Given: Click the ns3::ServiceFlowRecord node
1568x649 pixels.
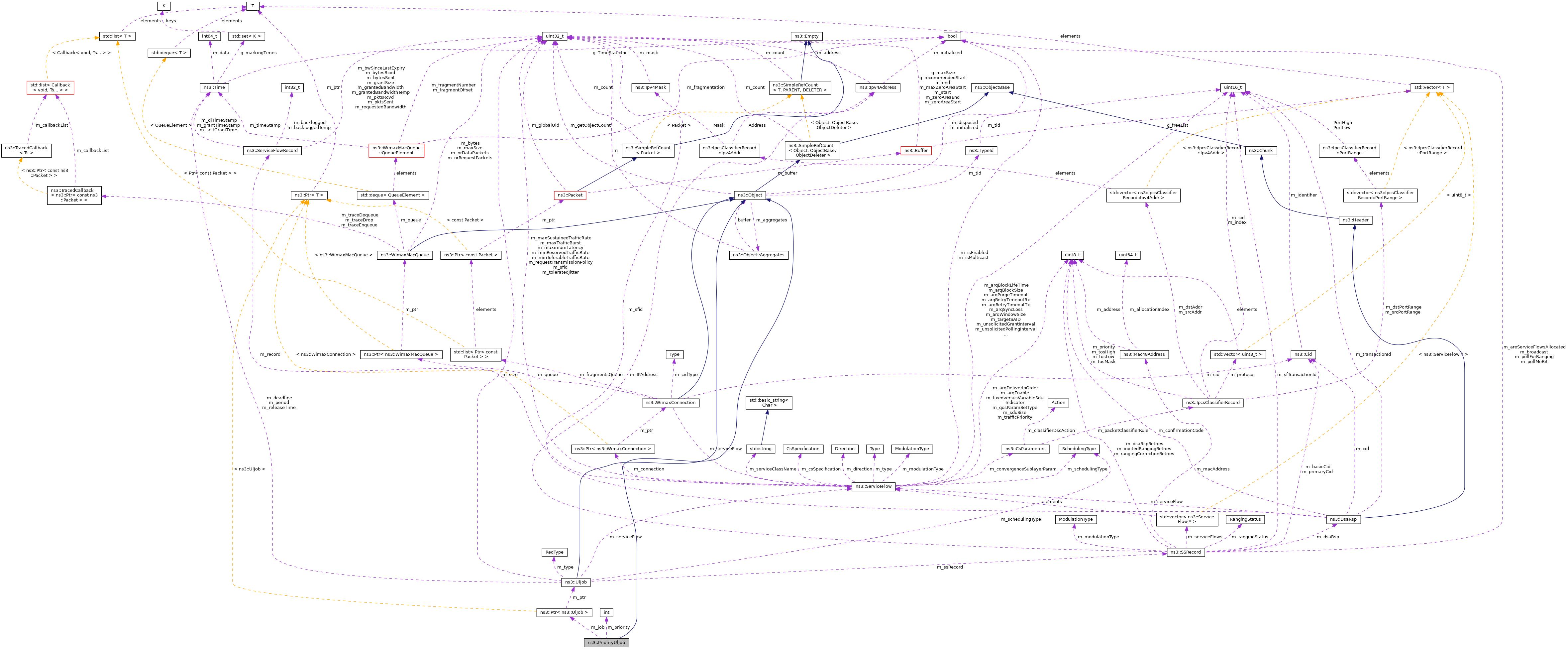Looking at the screenshot, I should coord(272,150).
